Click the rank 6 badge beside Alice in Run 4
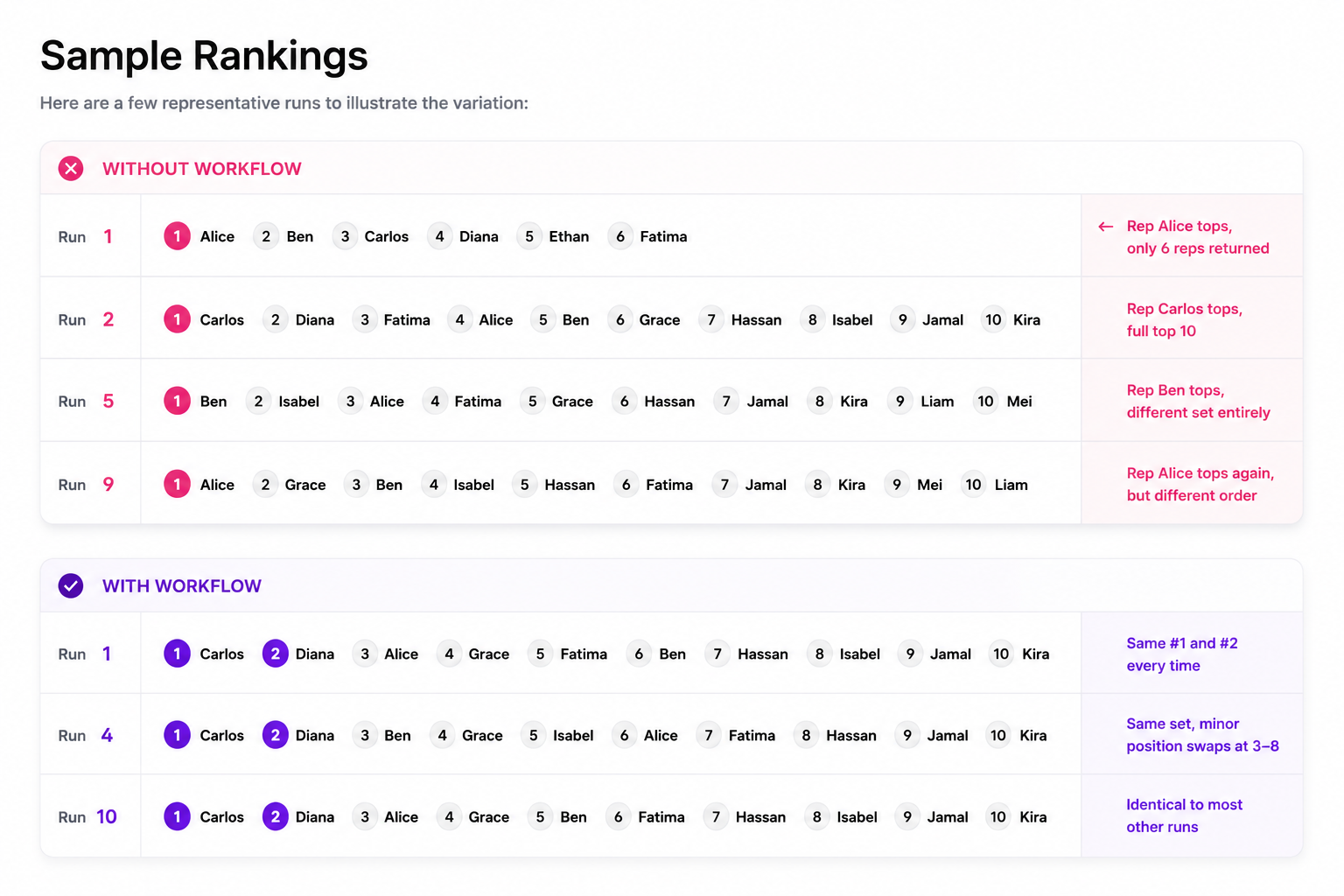This screenshot has width=1344, height=896. [624, 735]
